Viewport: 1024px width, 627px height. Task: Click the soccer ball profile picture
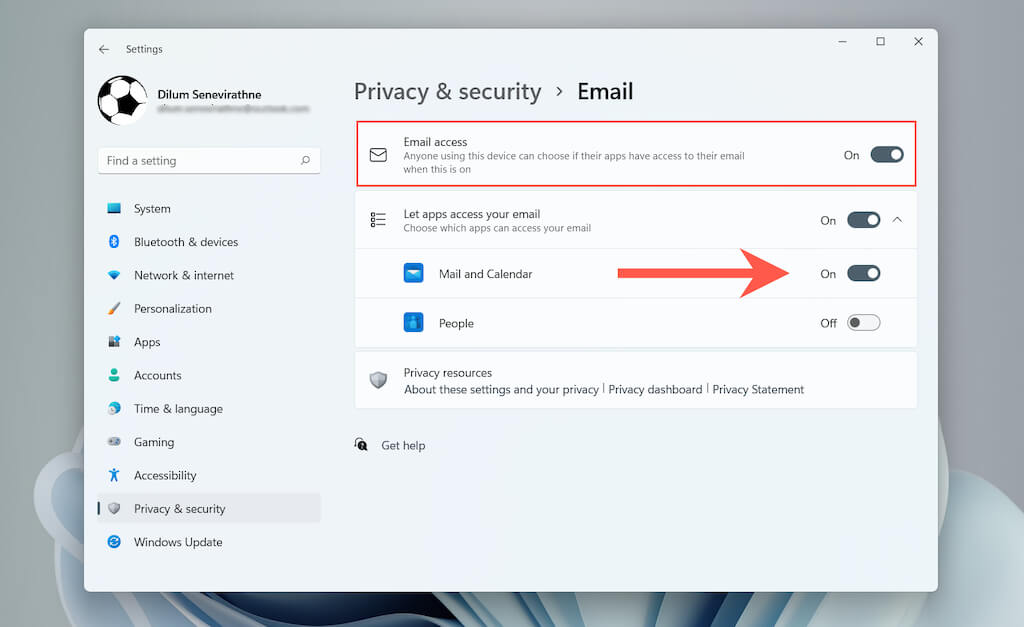(x=122, y=101)
